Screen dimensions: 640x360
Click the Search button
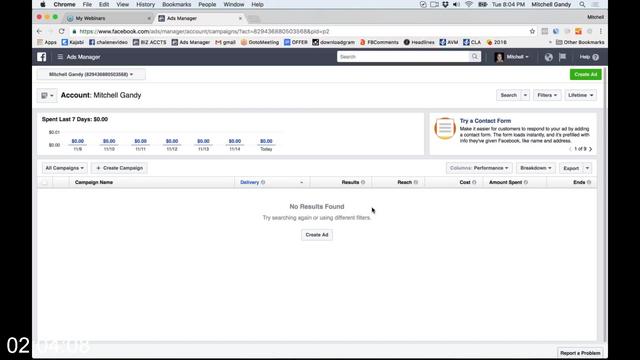[509, 95]
